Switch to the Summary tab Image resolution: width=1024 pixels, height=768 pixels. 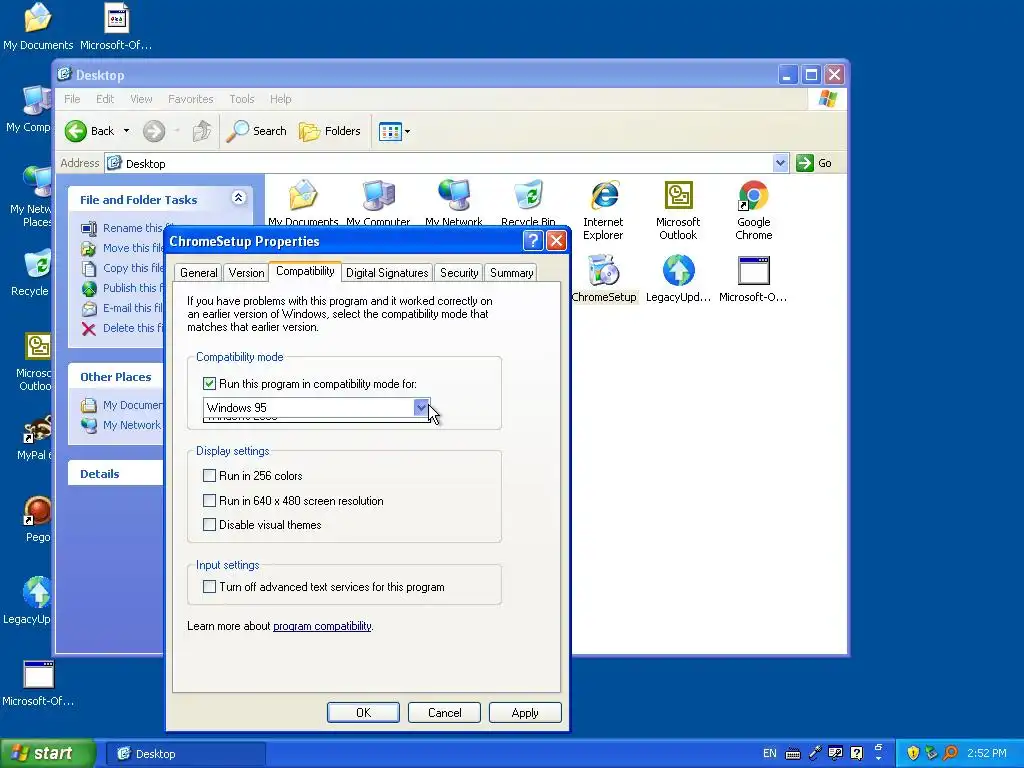point(511,273)
